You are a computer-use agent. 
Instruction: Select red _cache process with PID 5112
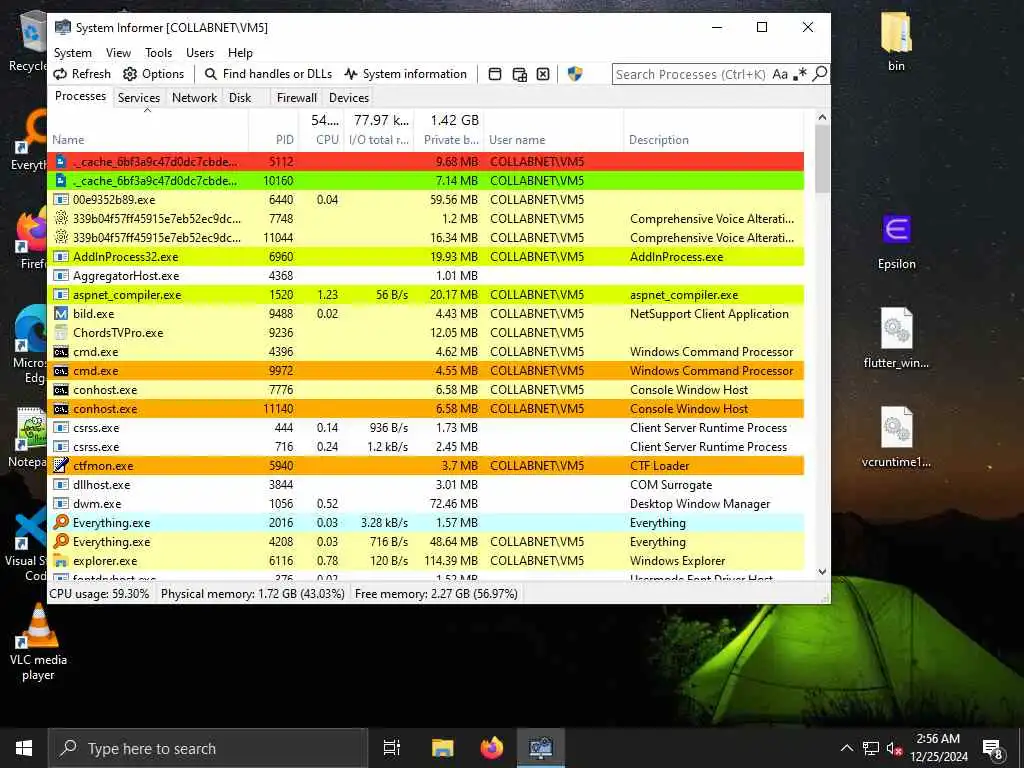click(x=426, y=161)
